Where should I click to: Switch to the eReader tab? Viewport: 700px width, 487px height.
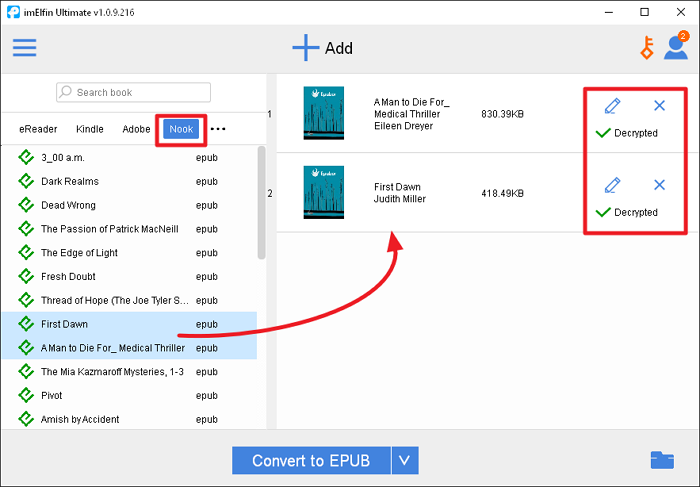(38, 129)
